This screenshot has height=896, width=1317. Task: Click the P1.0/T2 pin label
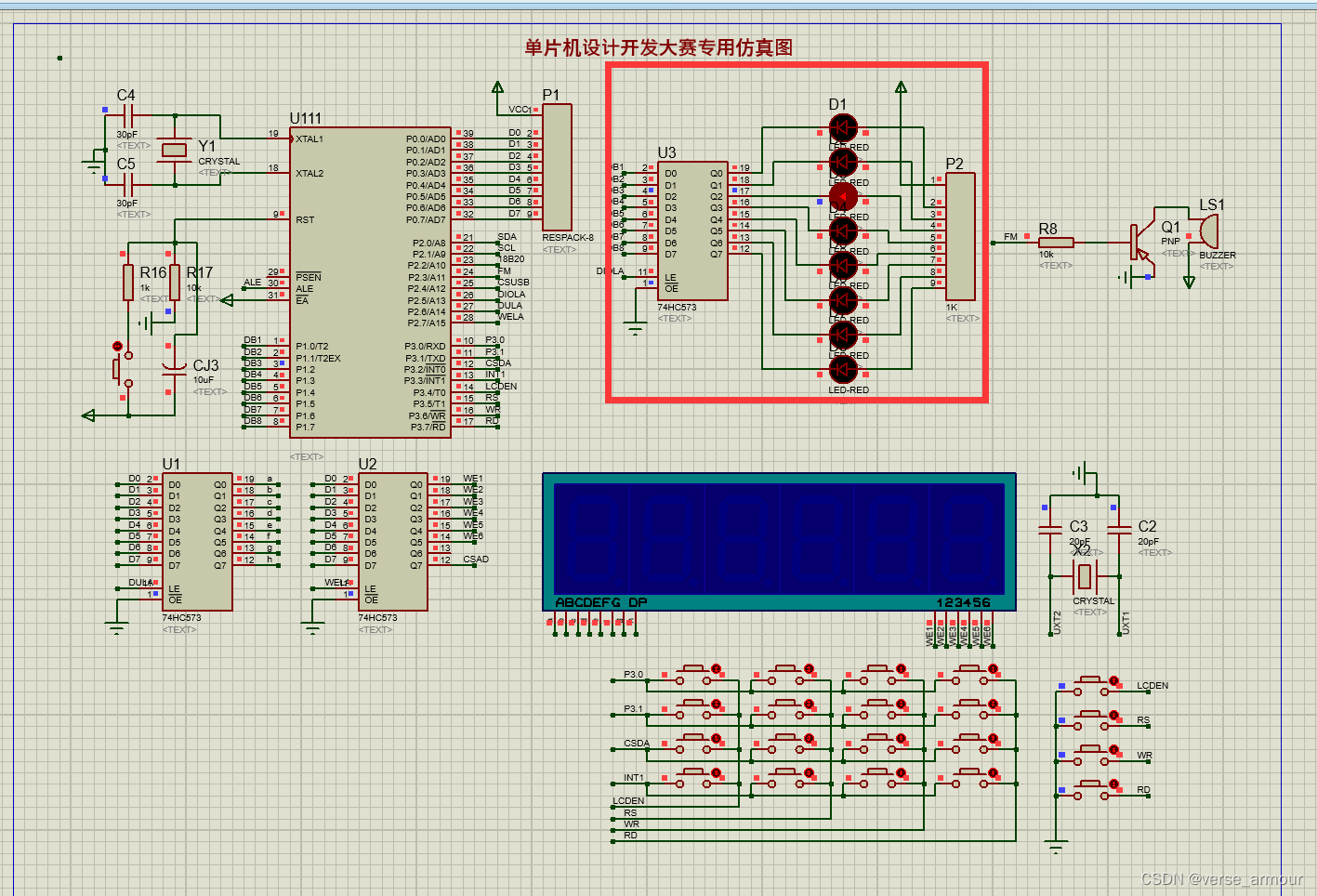312,346
